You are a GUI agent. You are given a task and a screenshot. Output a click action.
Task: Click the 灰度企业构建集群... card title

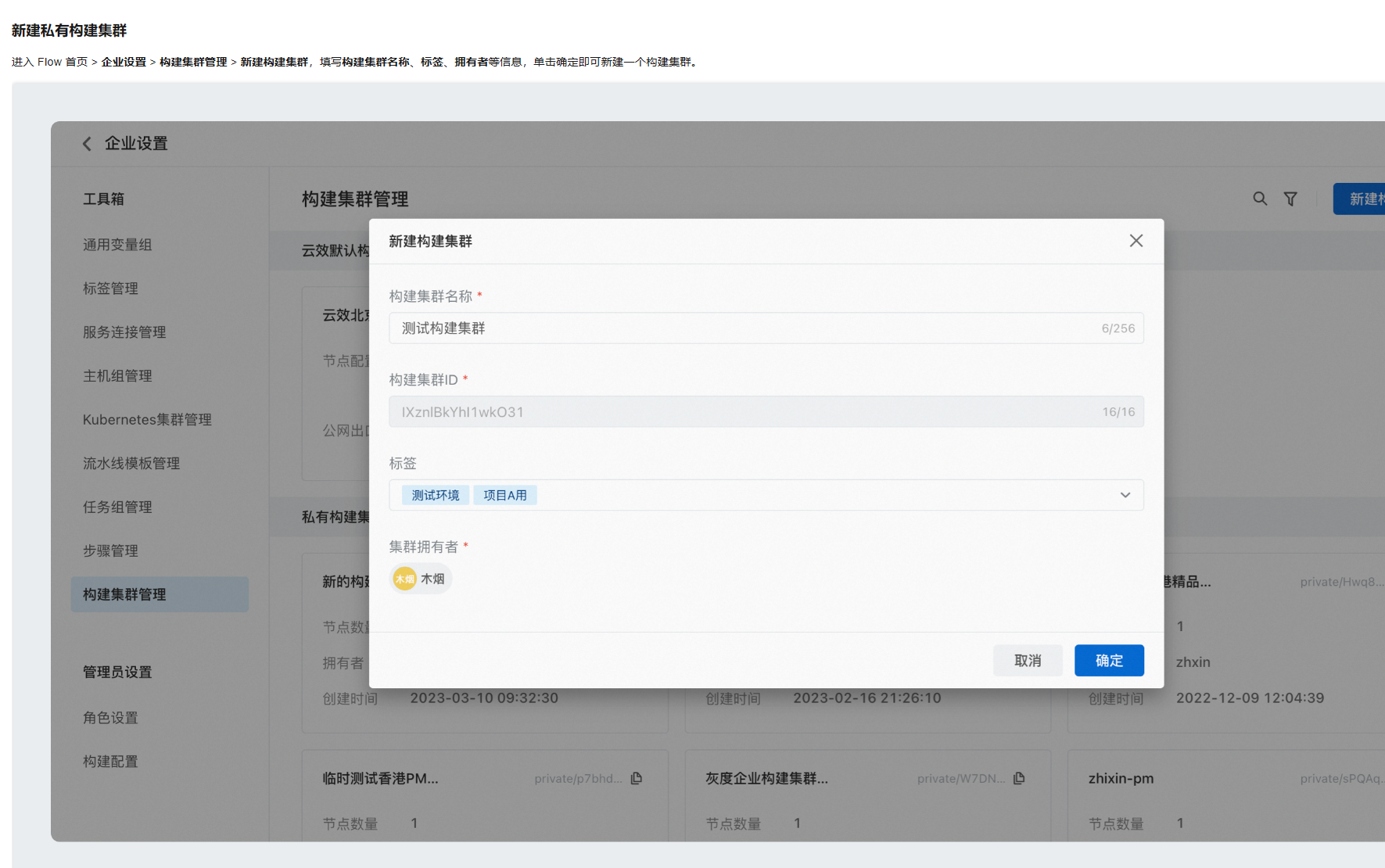pyautogui.click(x=766, y=779)
